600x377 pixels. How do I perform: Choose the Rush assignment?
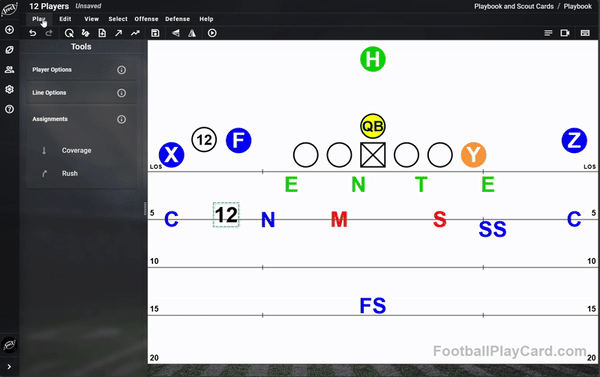(x=70, y=173)
